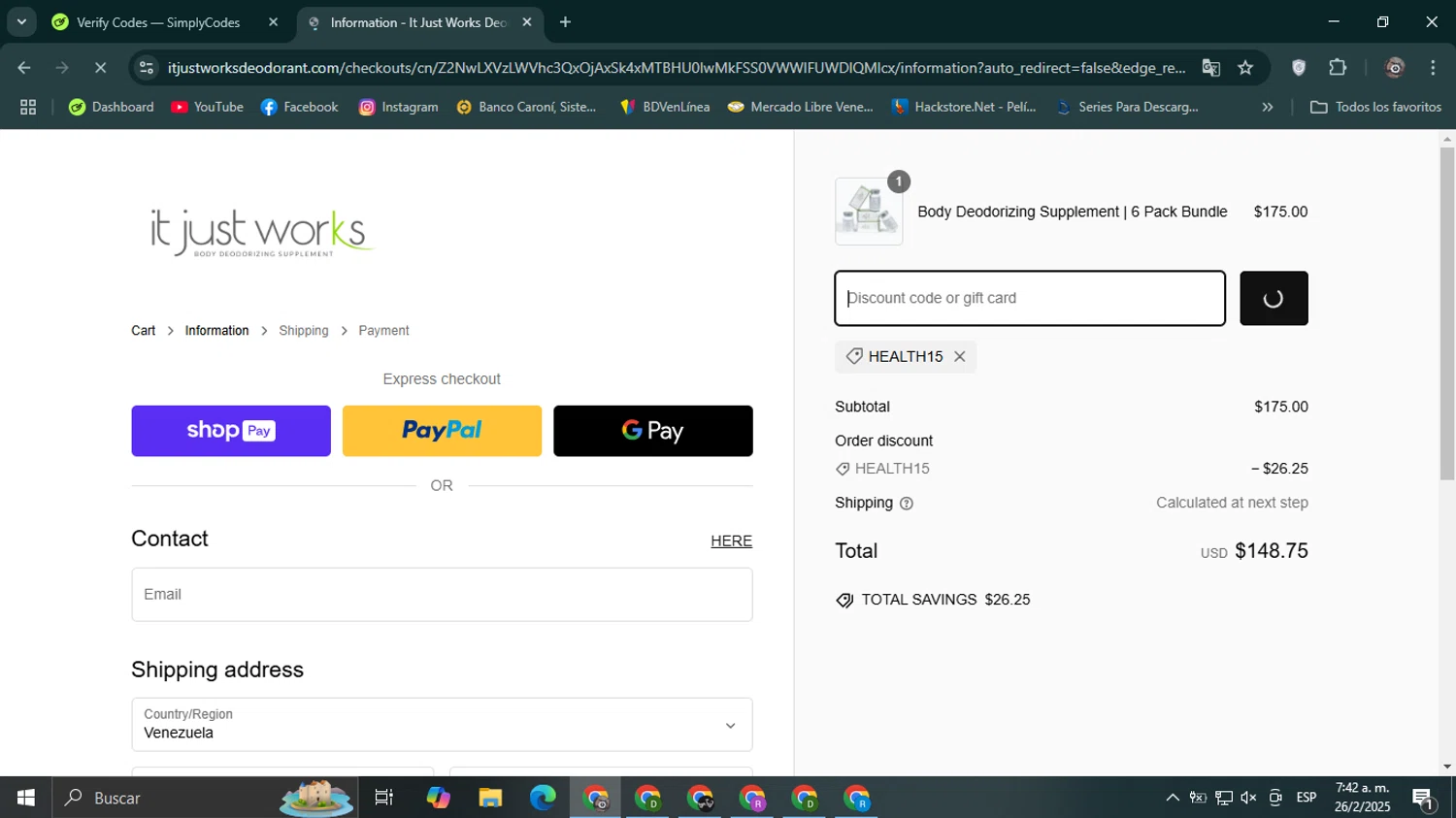
Task: Open the network tray icon
Action: 1223,798
